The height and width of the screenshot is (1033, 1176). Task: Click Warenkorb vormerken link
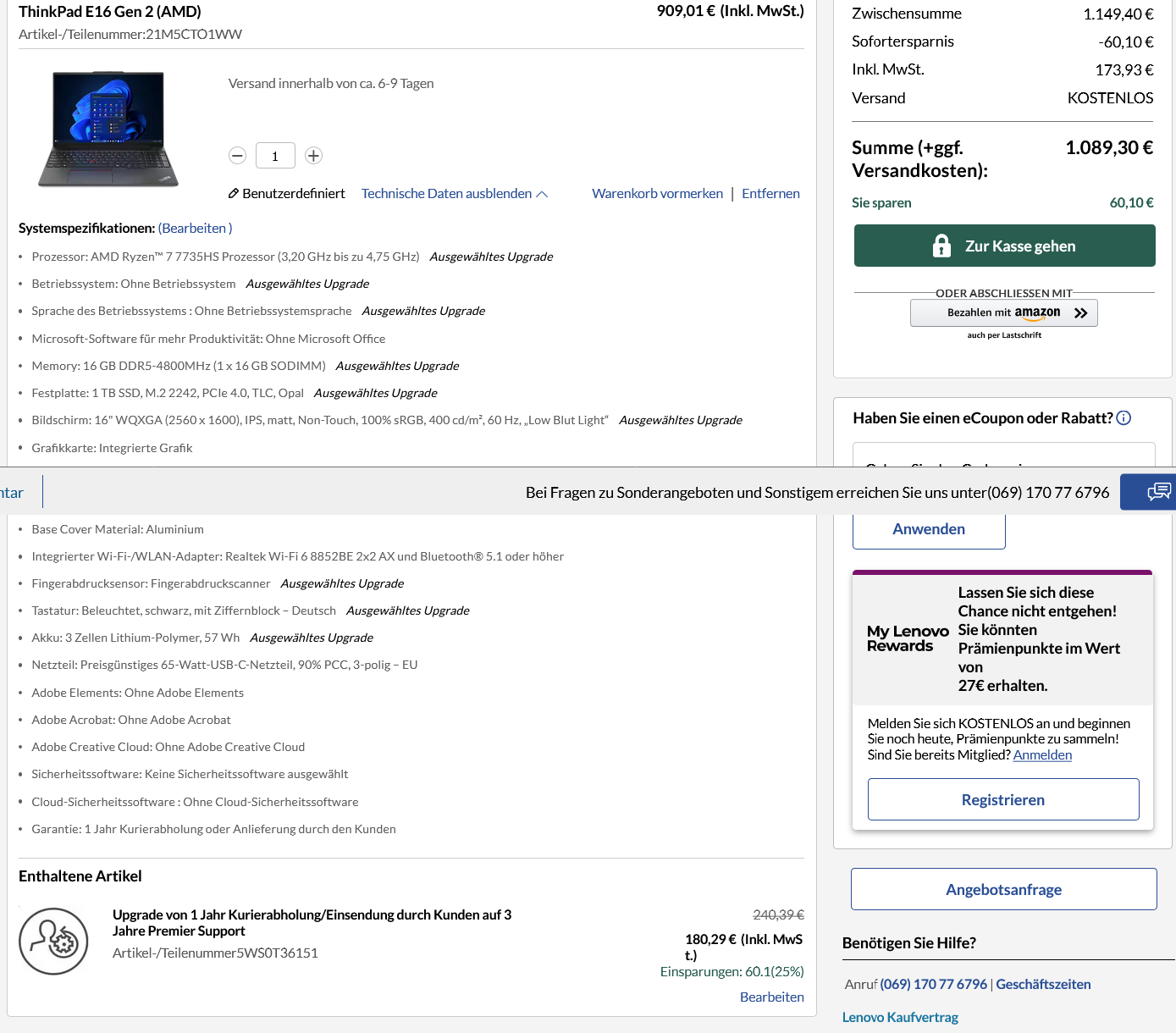(x=657, y=194)
